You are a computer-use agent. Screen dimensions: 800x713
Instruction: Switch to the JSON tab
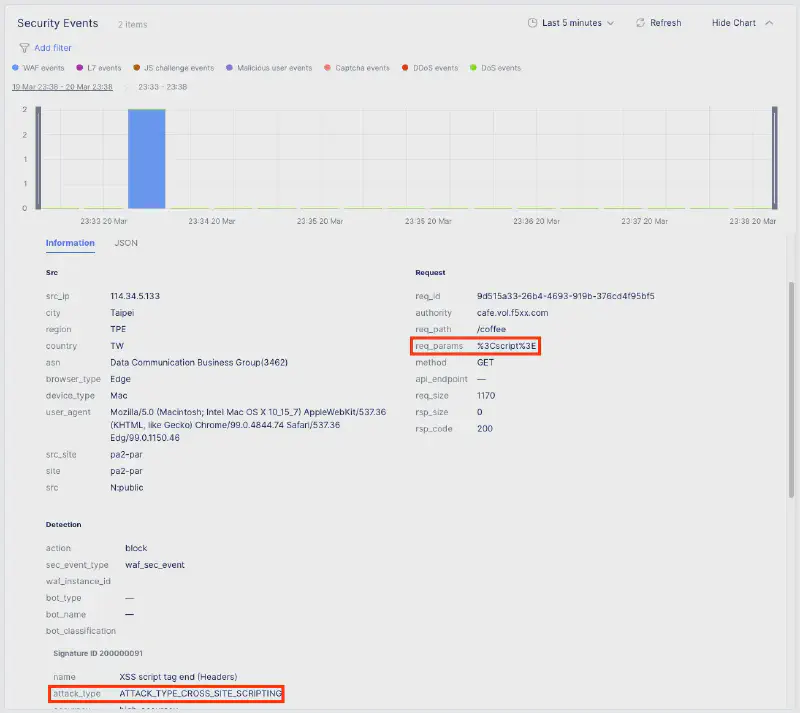(126, 243)
